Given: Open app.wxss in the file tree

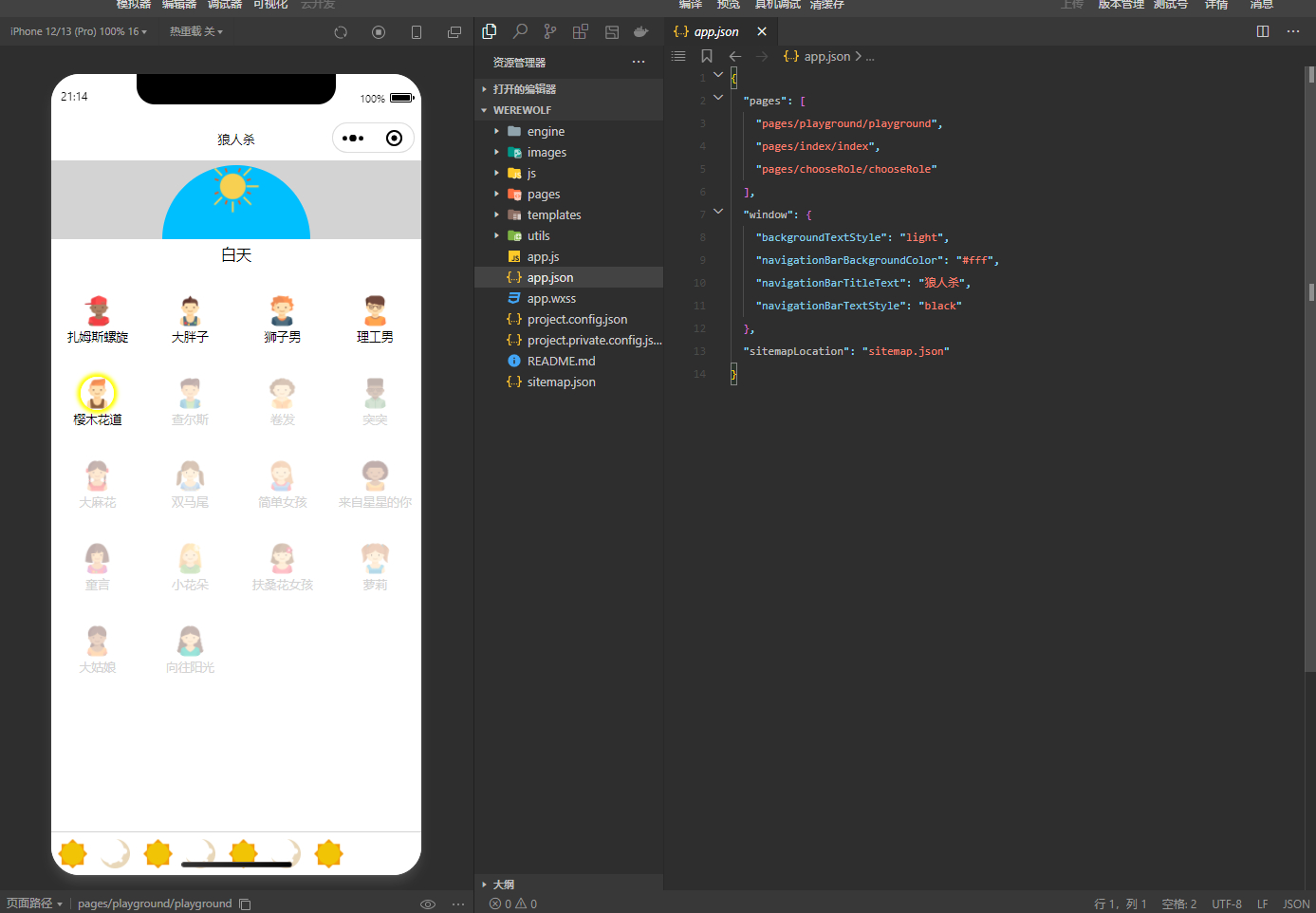Looking at the screenshot, I should coord(568,299).
